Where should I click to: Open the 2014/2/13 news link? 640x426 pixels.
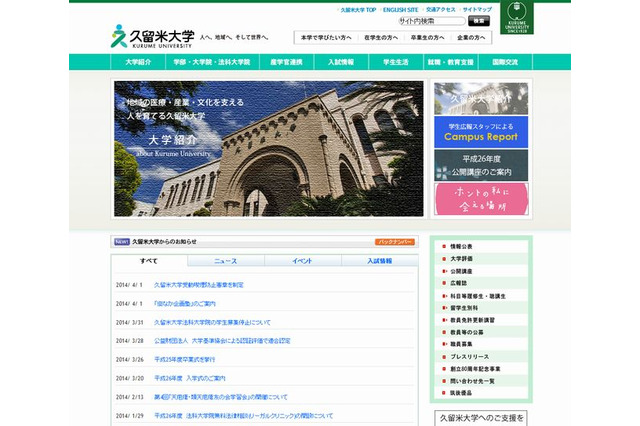click(220, 397)
